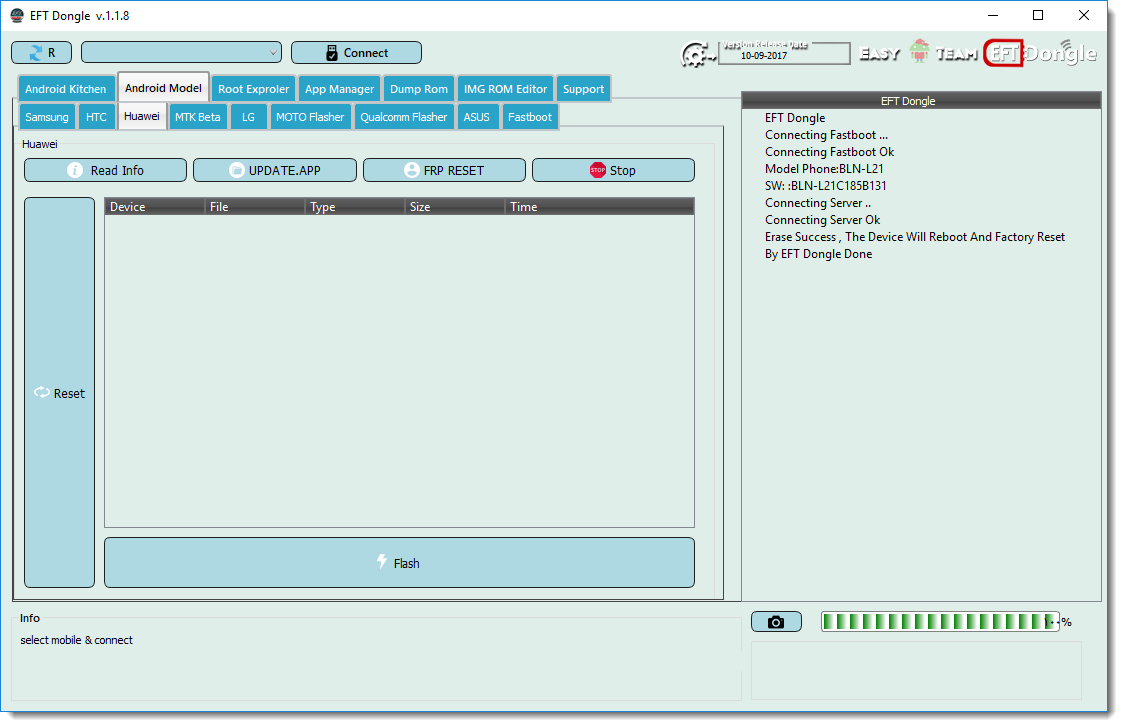Click the UPDATE.APP button
1123x727 pixels.
(x=275, y=170)
